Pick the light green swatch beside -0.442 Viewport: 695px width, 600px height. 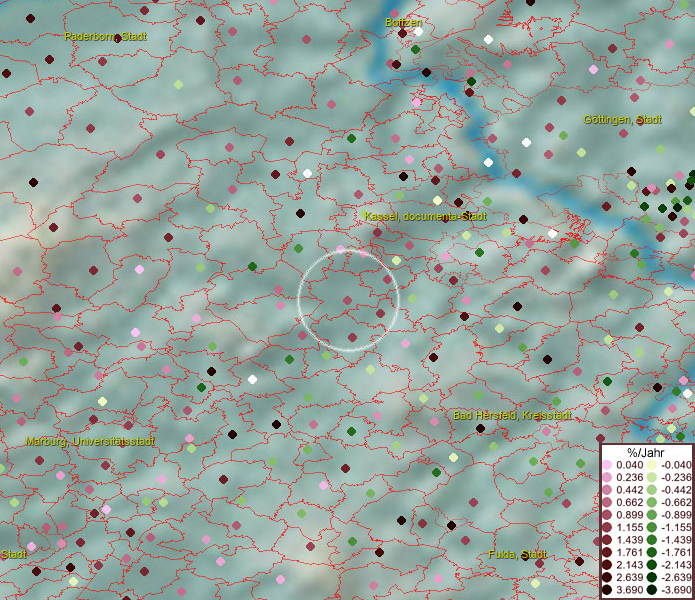(x=652, y=490)
